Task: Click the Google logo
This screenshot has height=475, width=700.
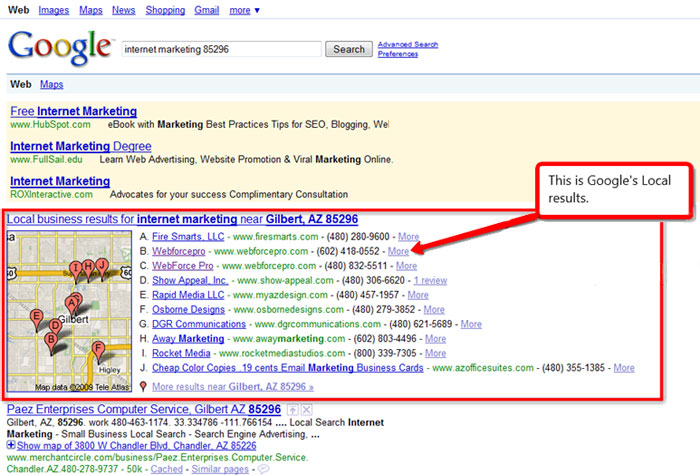Action: pyautogui.click(x=60, y=48)
